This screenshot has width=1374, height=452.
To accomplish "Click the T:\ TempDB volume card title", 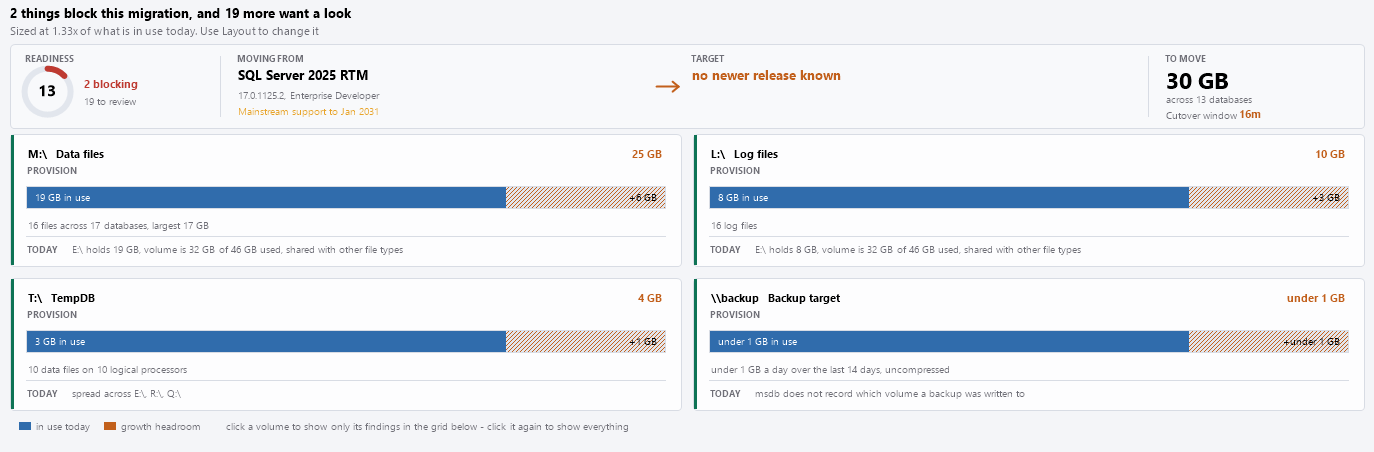I will (61, 298).
